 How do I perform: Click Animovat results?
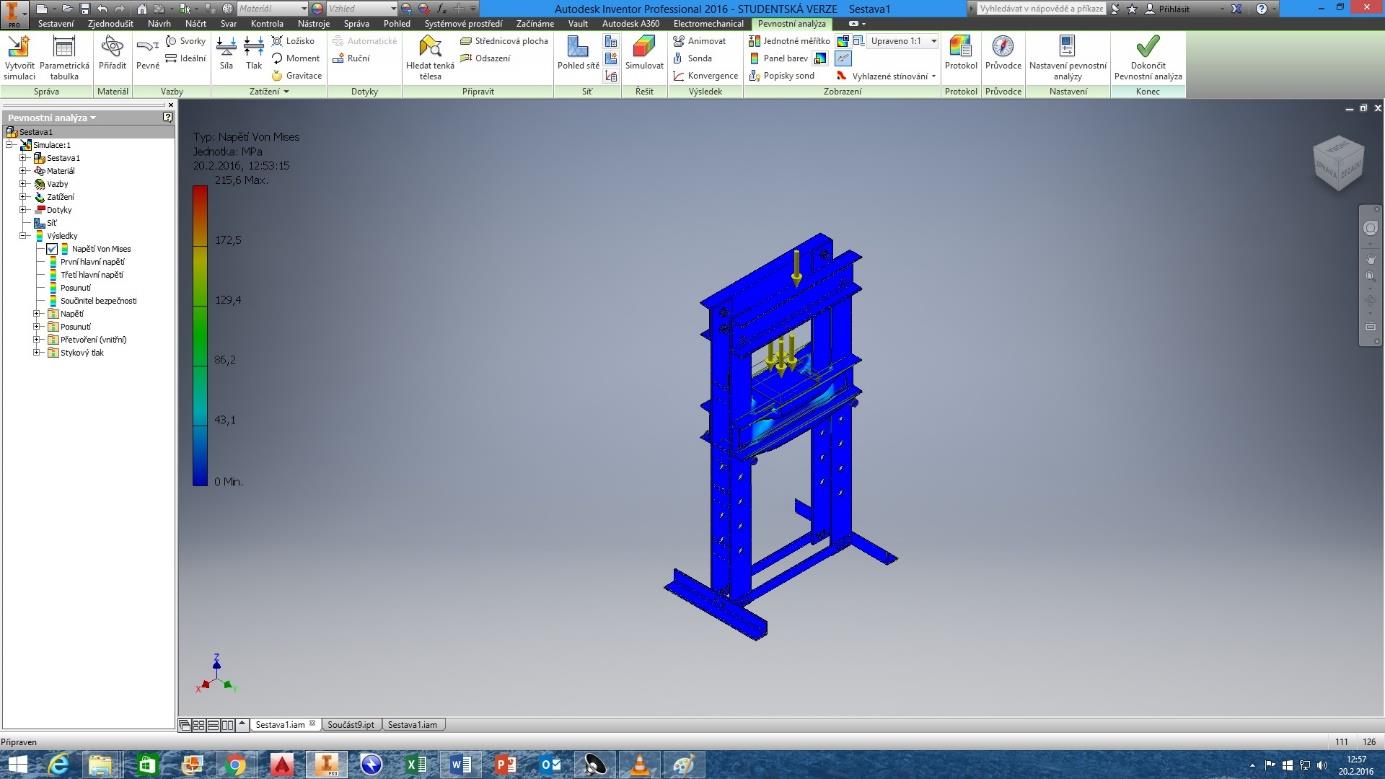click(700, 41)
